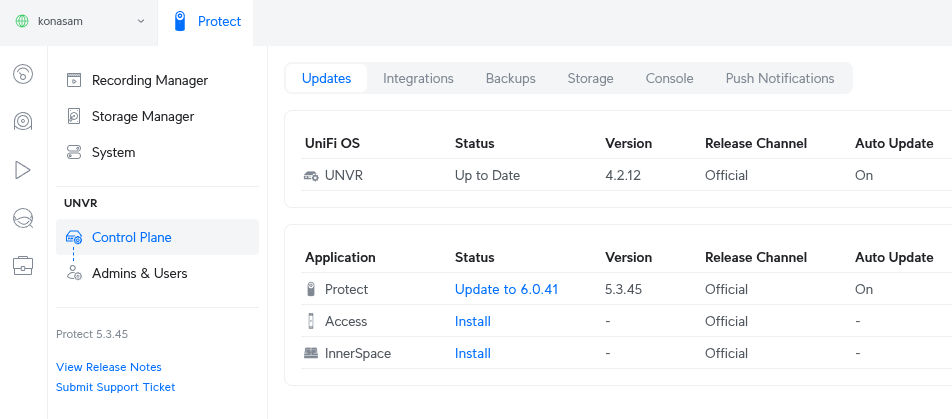Click the UNVR version 4.2.12 cell
Image resolution: width=952 pixels, height=419 pixels.
click(x=623, y=175)
